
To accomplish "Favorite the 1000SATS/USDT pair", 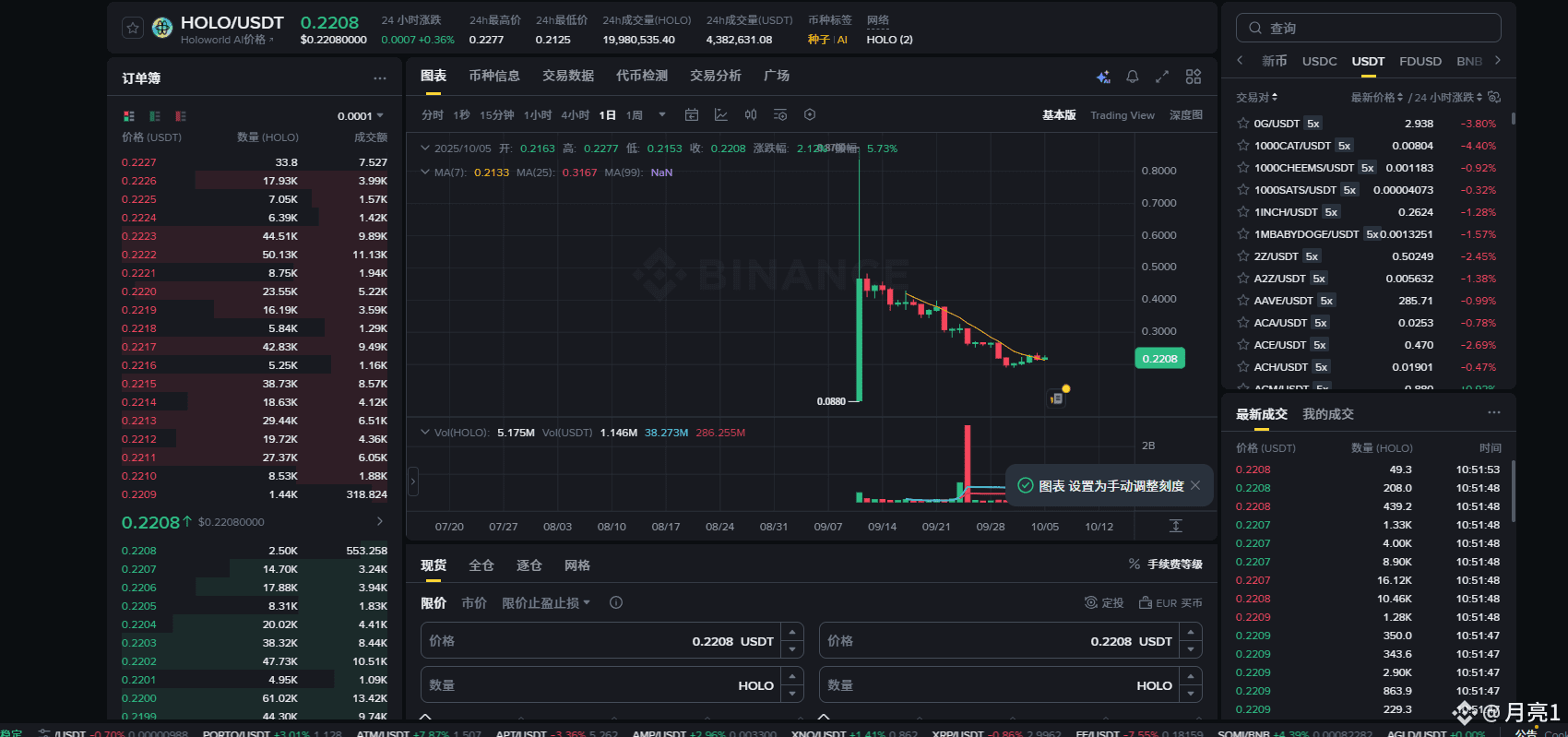I will tap(1243, 190).
